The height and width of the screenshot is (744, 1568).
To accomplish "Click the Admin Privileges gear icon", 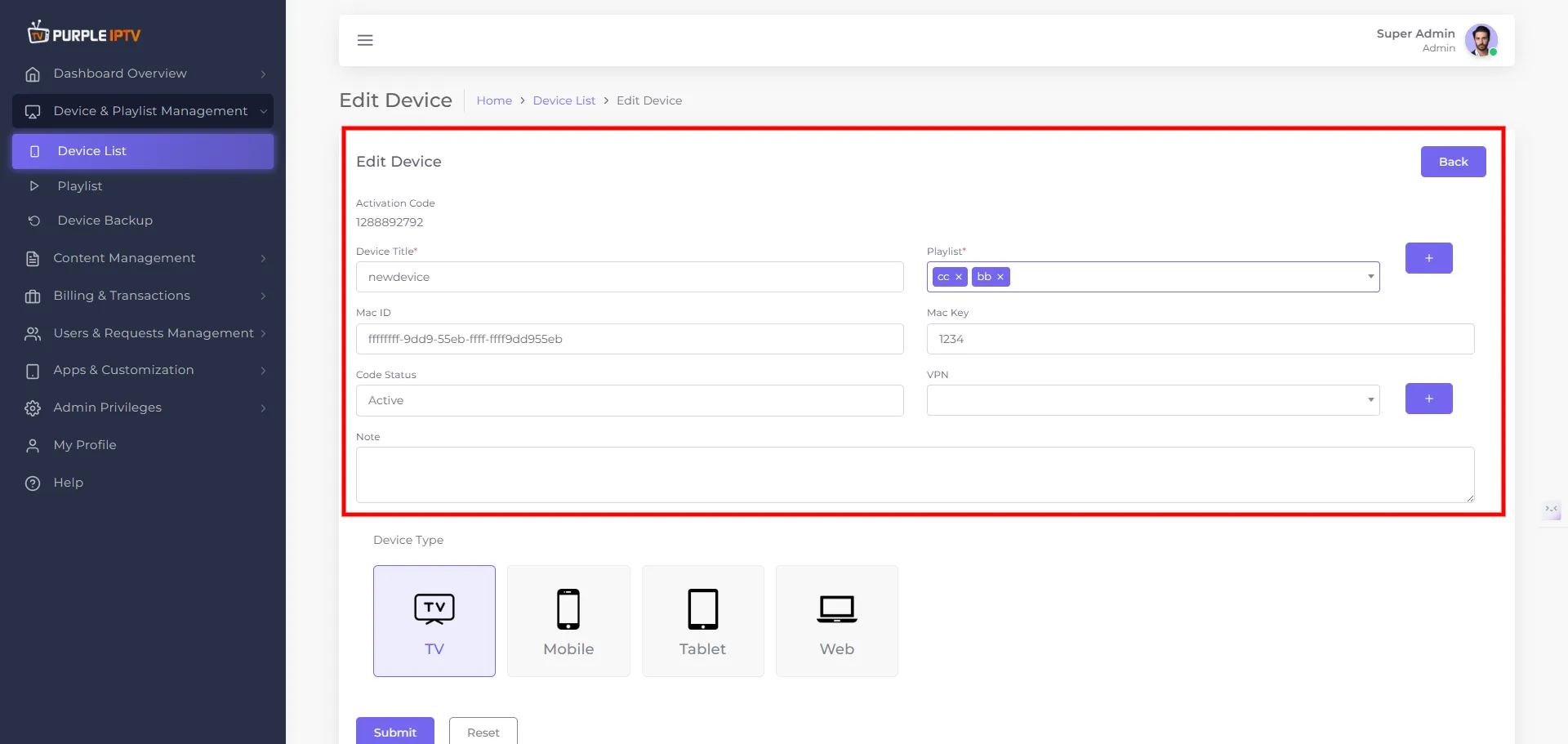I will tap(33, 408).
